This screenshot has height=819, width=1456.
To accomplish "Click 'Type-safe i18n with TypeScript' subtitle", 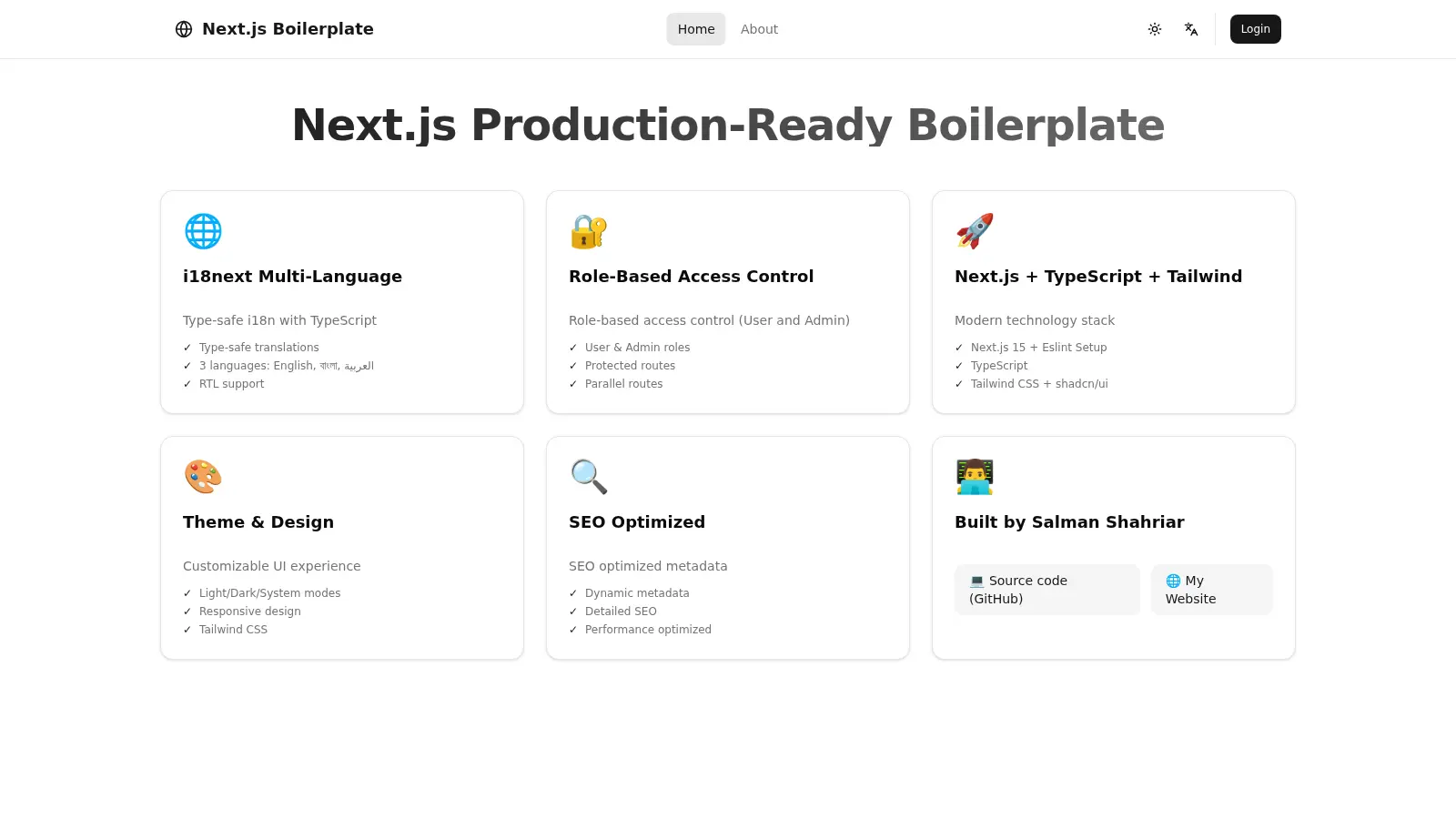I will tap(279, 320).
